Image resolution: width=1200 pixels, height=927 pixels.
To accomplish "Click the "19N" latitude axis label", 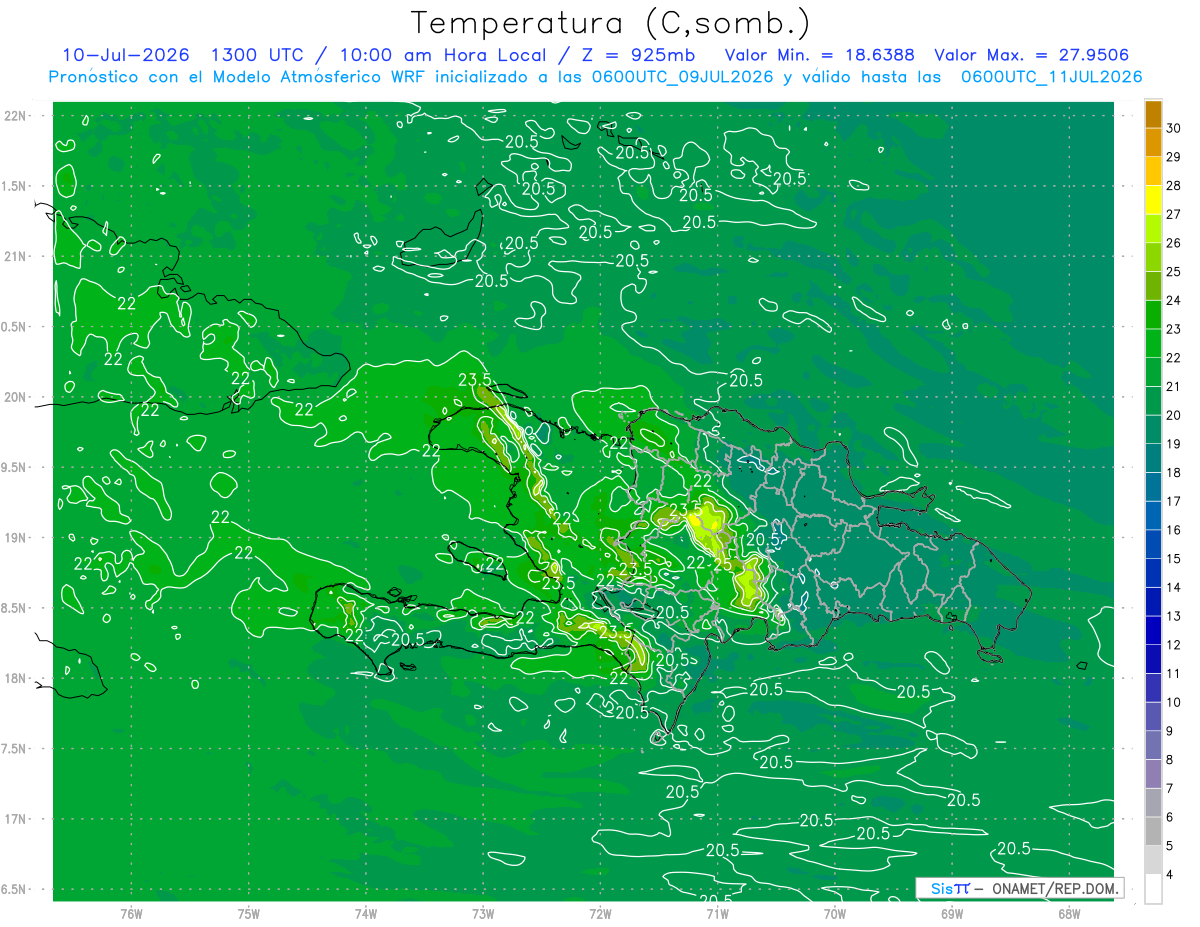I will (x=17, y=538).
